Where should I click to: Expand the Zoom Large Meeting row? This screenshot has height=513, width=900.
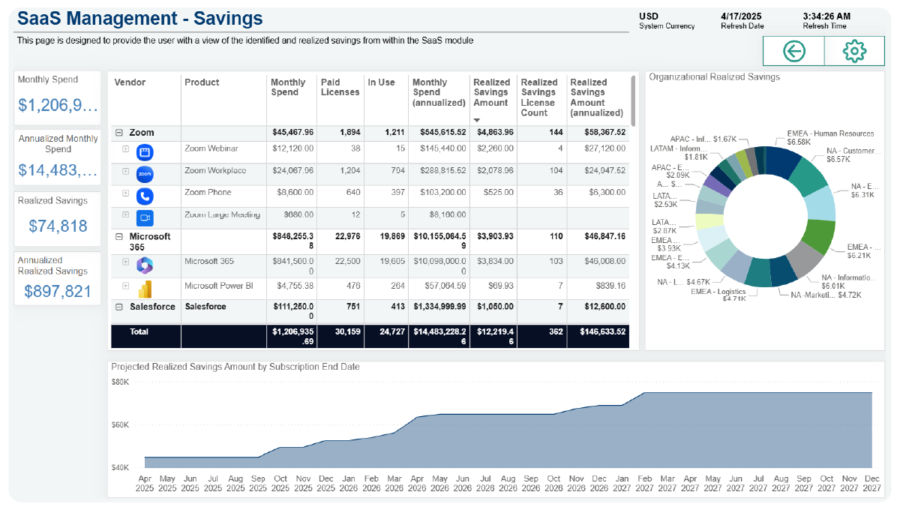[x=125, y=215]
